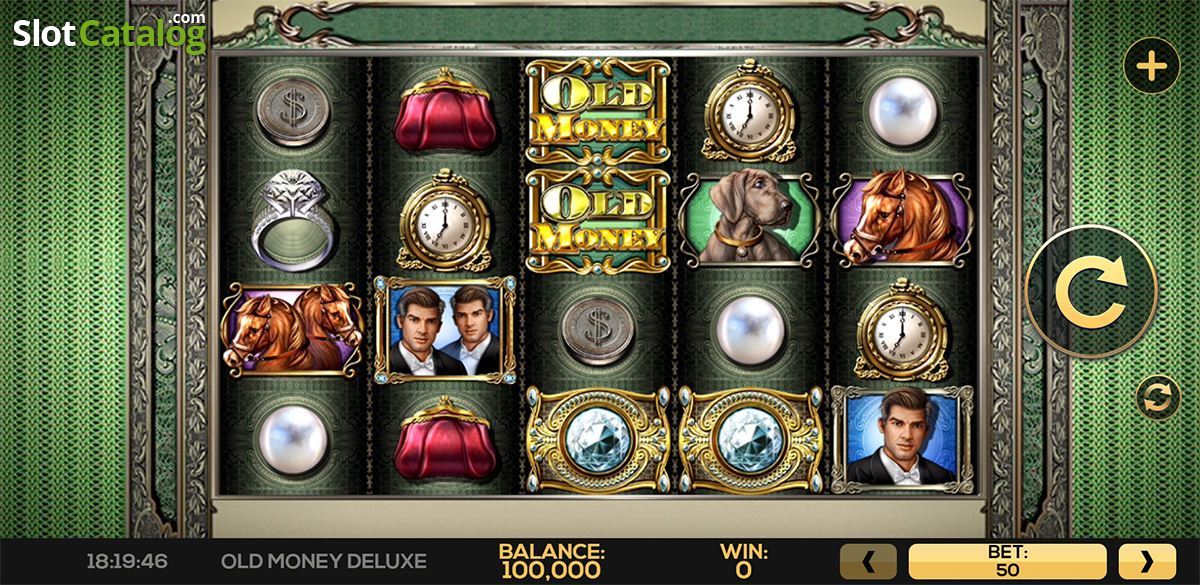
Task: Toggle the autoplay circular arrows button
Action: pos(1158,398)
